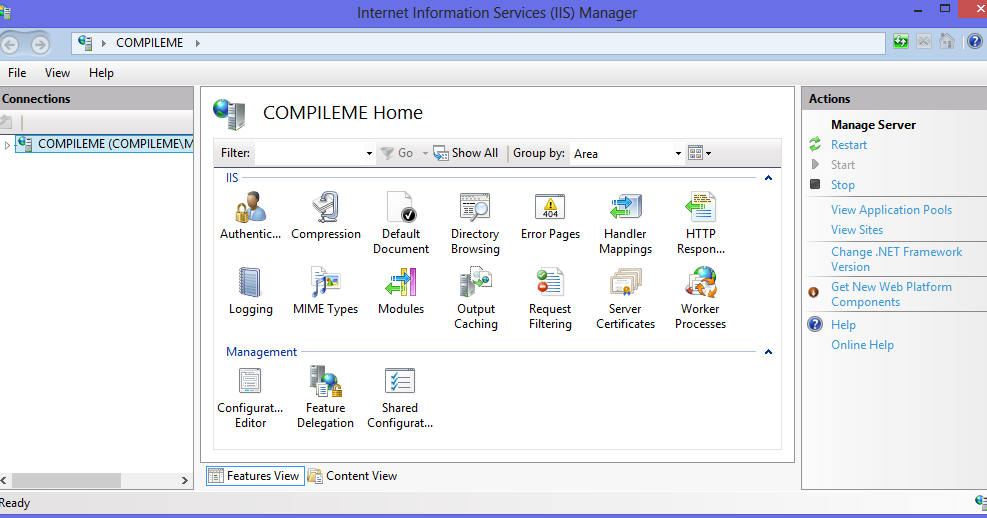Click the Connections horizontal scrollbar thumb
Screen dimensions: 987x518
coord(66,480)
